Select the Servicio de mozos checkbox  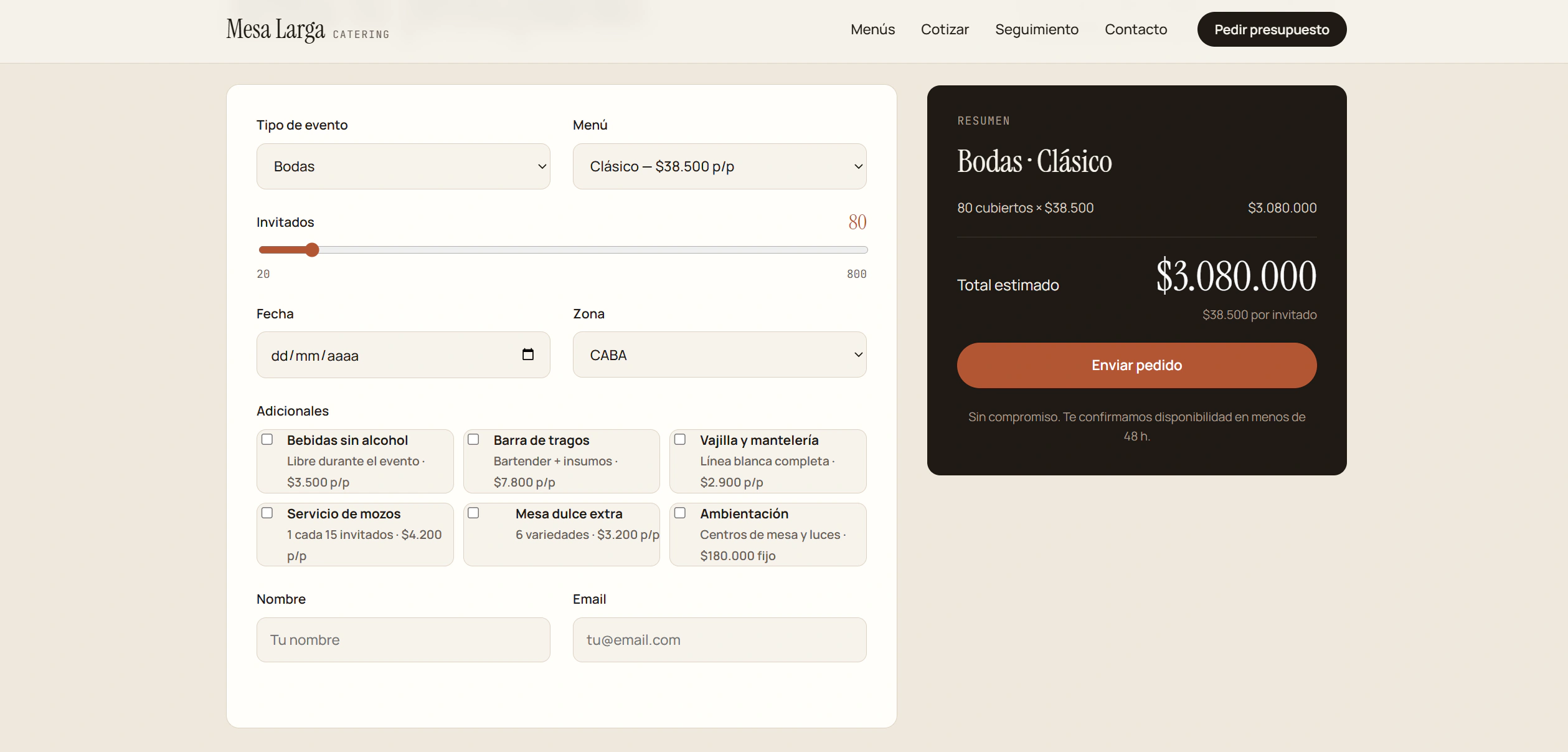click(x=267, y=513)
